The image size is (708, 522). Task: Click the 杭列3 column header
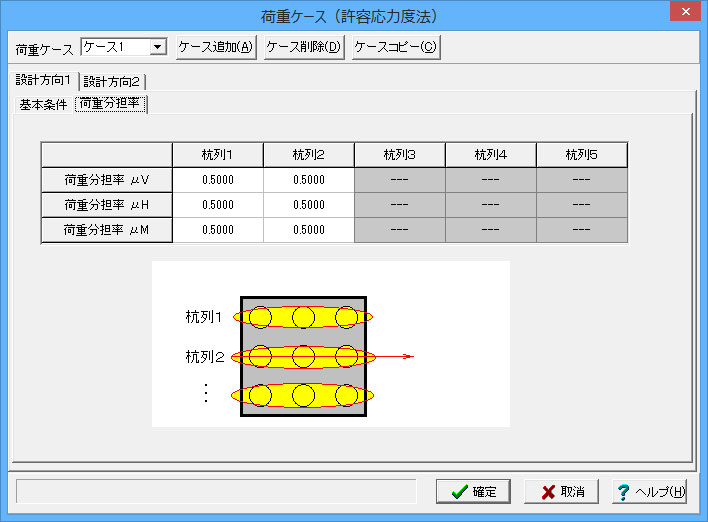click(x=400, y=155)
